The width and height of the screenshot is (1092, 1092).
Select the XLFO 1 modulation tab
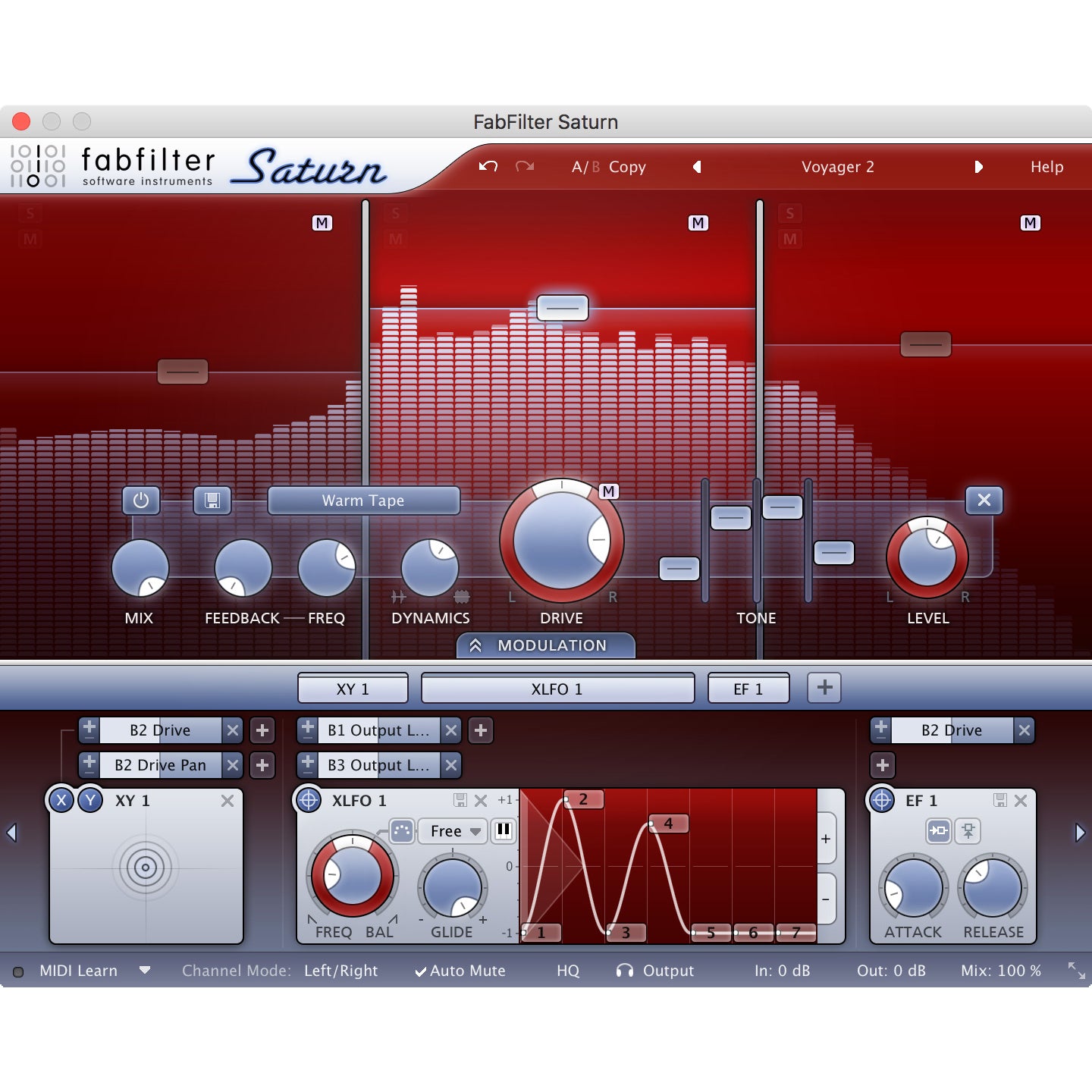[557, 689]
